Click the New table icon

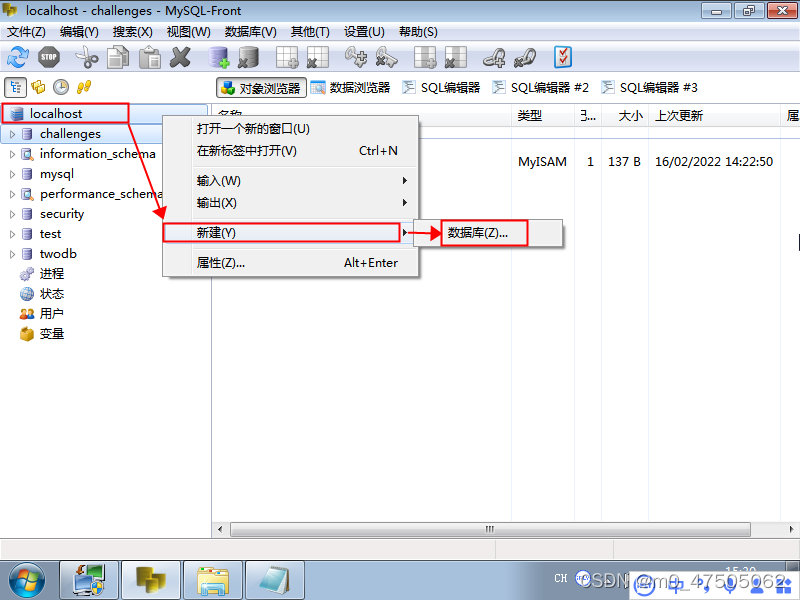[x=287, y=57]
